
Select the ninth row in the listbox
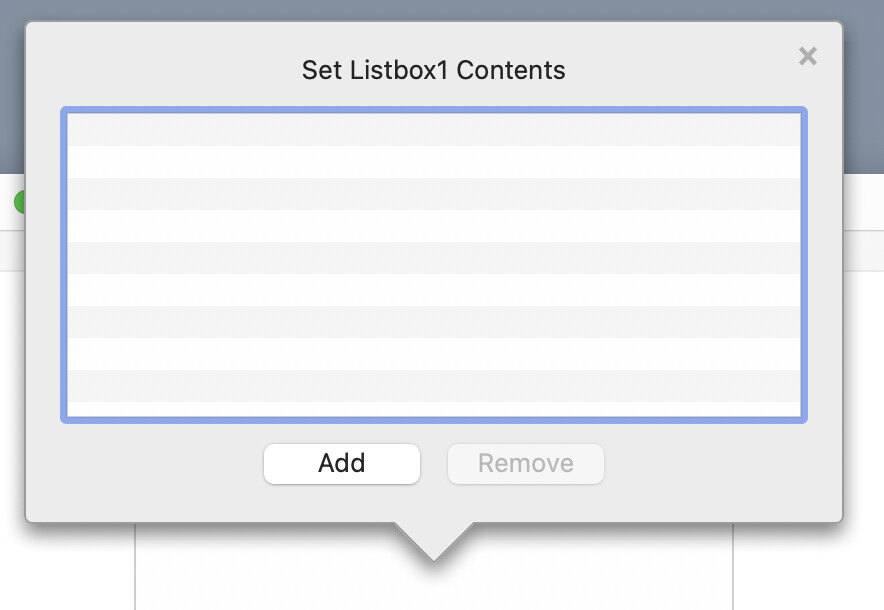[x=434, y=386]
